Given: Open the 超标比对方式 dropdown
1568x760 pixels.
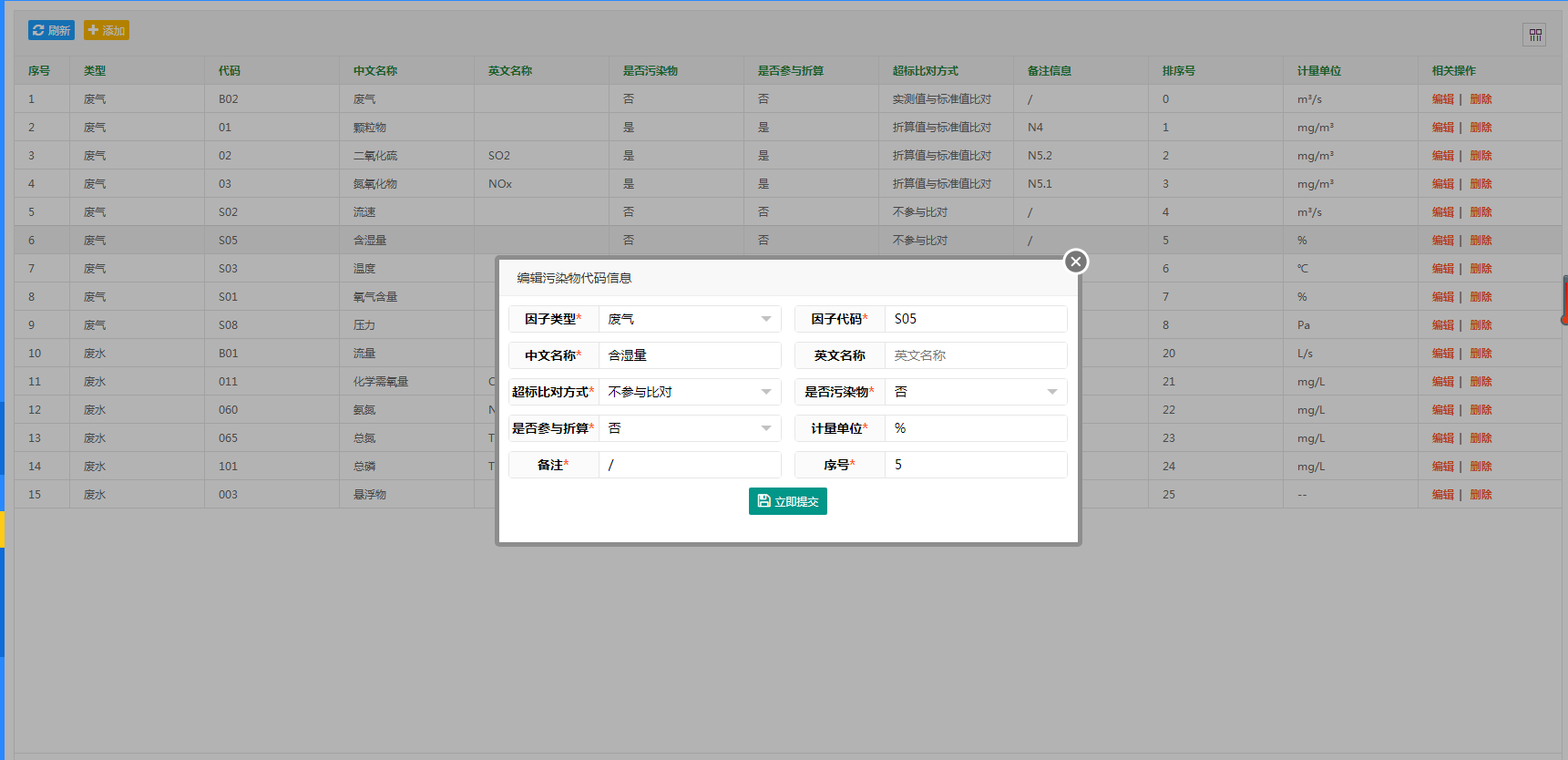Looking at the screenshot, I should tap(689, 392).
